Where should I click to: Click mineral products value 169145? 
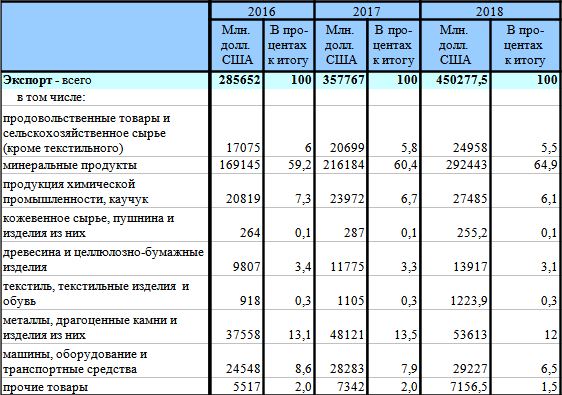click(x=240, y=165)
